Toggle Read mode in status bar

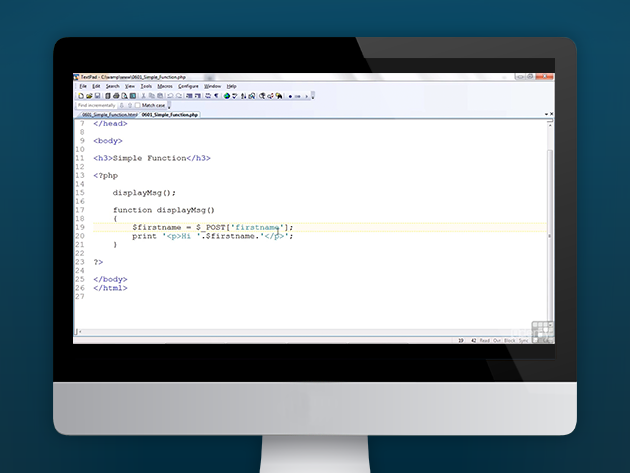[485, 340]
